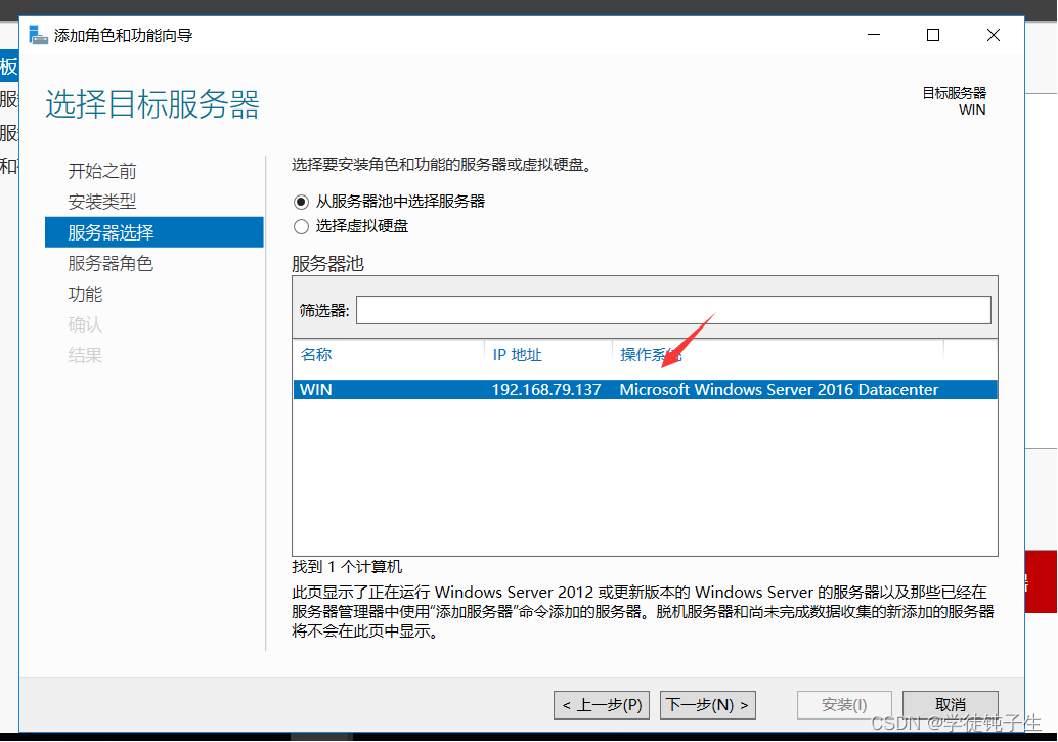The height and width of the screenshot is (742, 1058).
Task: Click the Microsoft Windows Server 2016 Datacenter cell
Action: [779, 390]
